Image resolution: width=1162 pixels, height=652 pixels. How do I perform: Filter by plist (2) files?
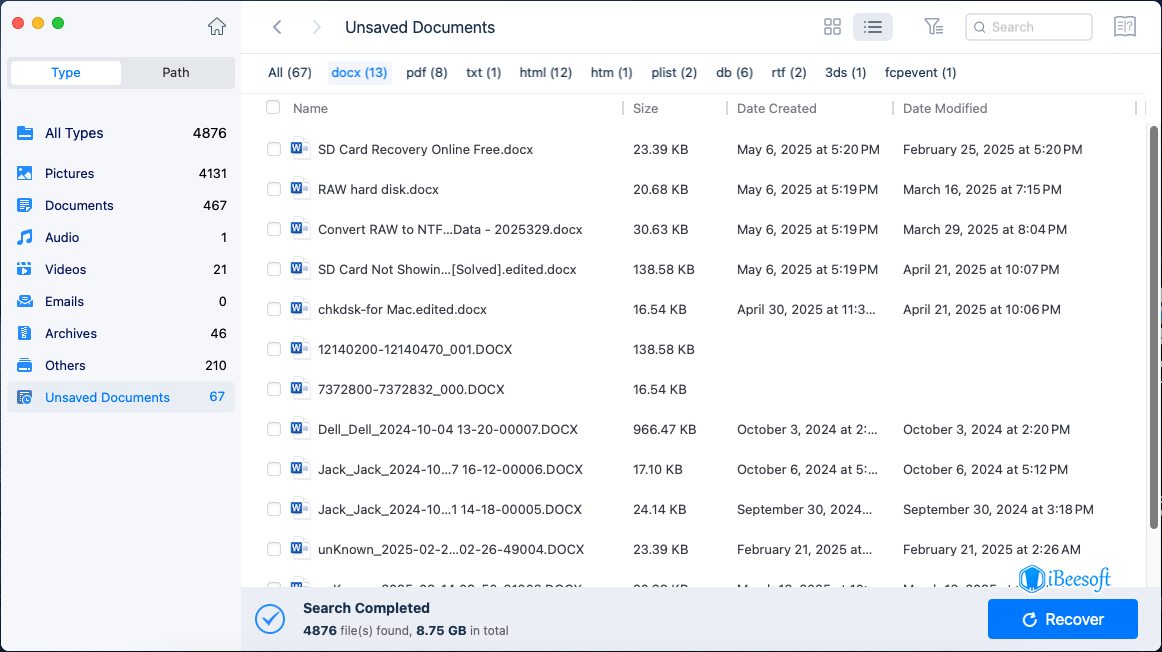674,73
